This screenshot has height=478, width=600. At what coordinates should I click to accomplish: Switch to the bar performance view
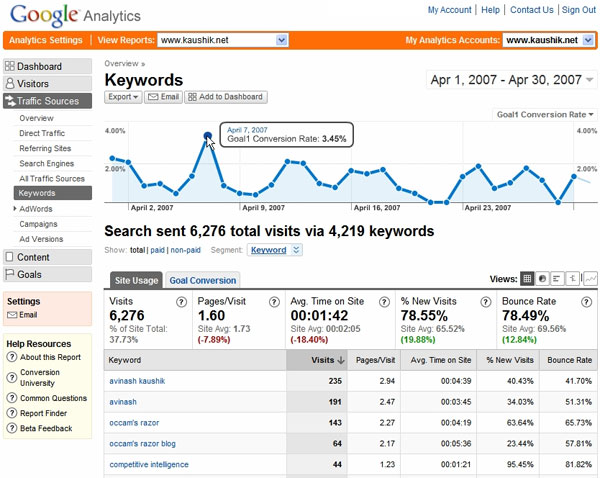(x=557, y=279)
